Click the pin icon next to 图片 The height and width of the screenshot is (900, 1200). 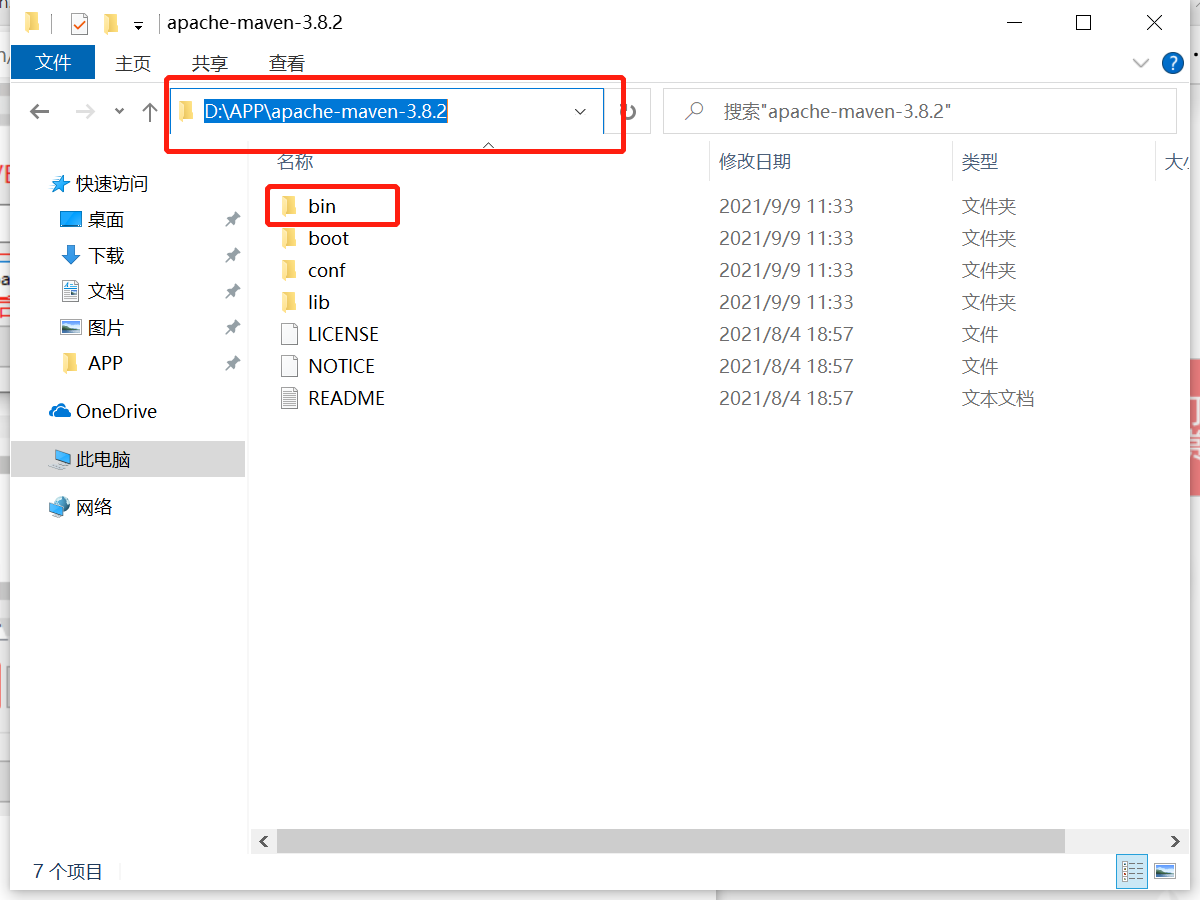(232, 328)
